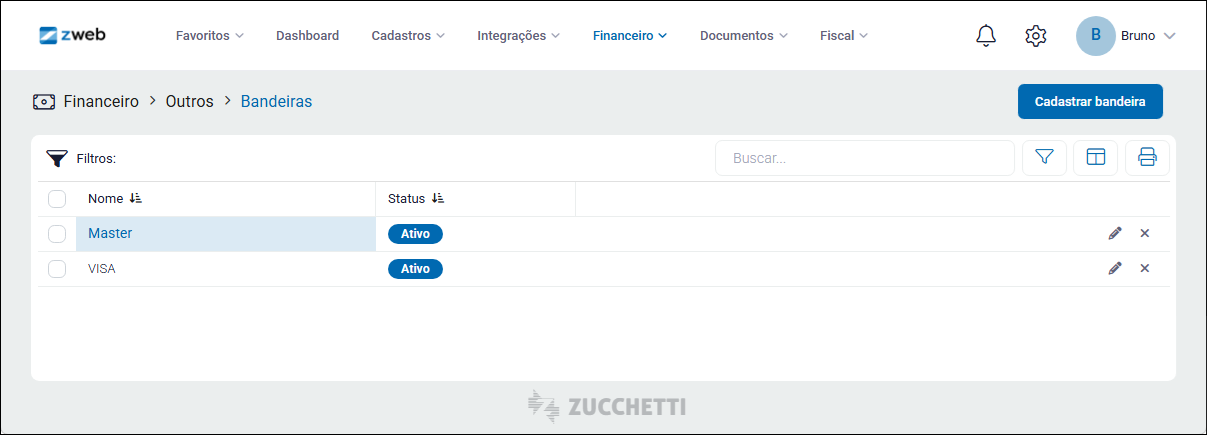Open the column layout options
The width and height of the screenshot is (1207, 435).
click(1096, 158)
